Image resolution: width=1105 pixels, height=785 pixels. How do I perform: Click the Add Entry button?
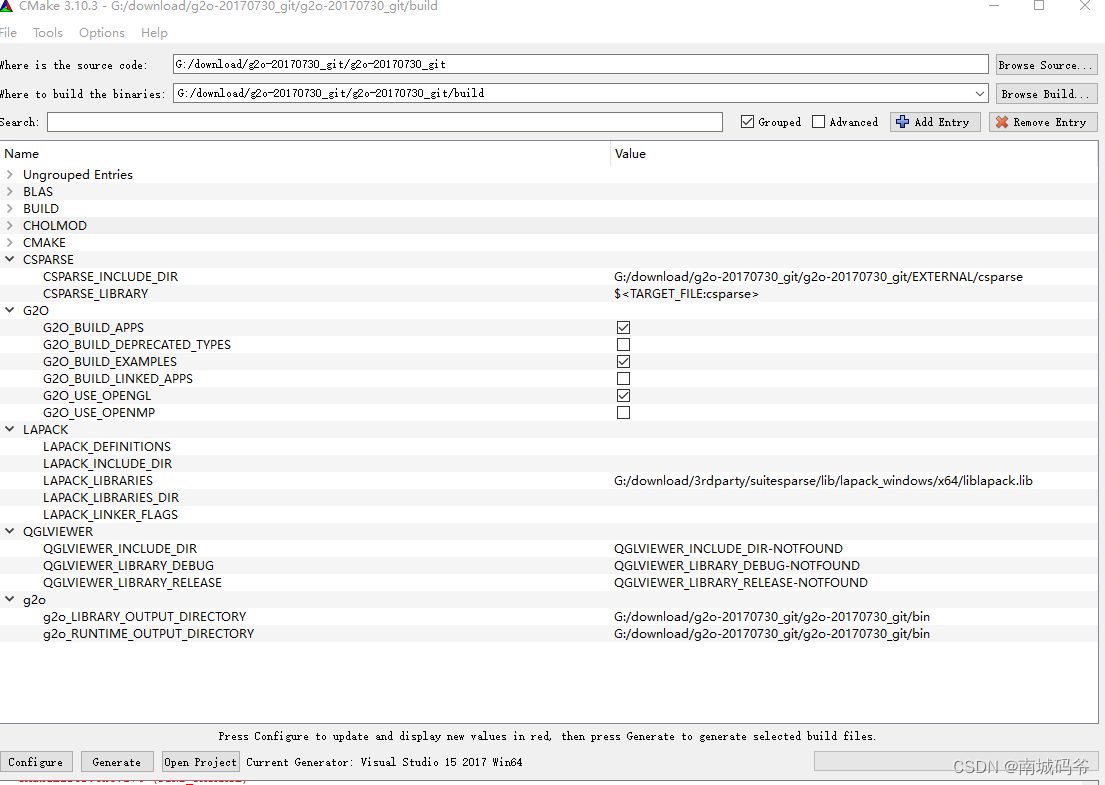[x=935, y=122]
